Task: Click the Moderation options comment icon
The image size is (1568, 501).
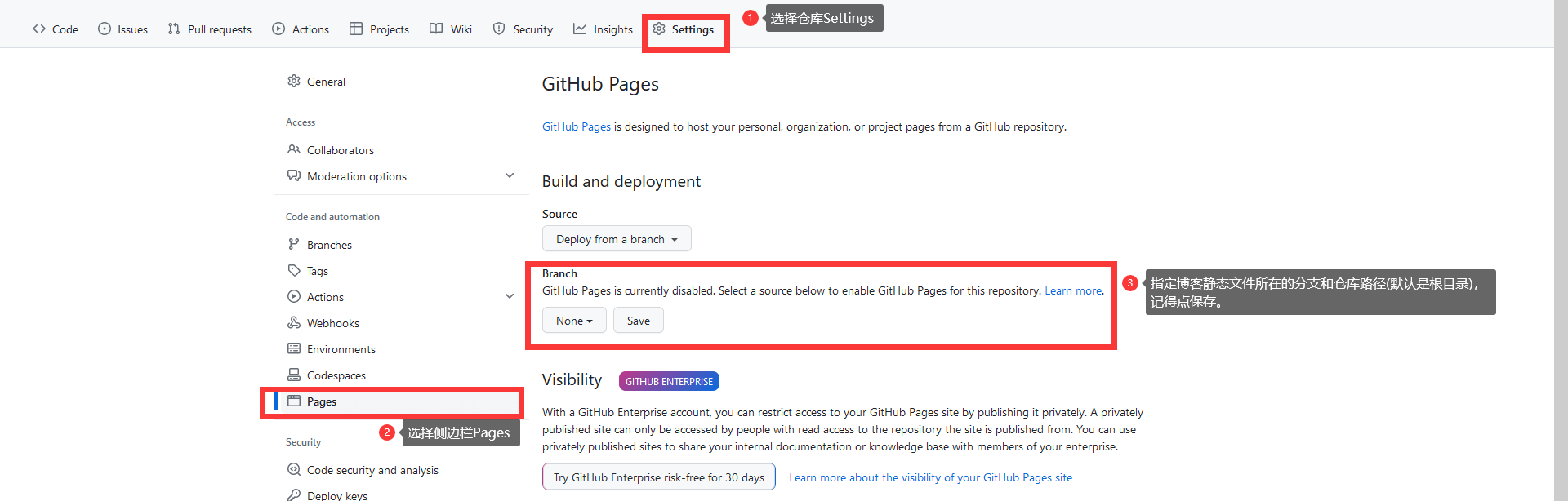Action: [x=294, y=175]
